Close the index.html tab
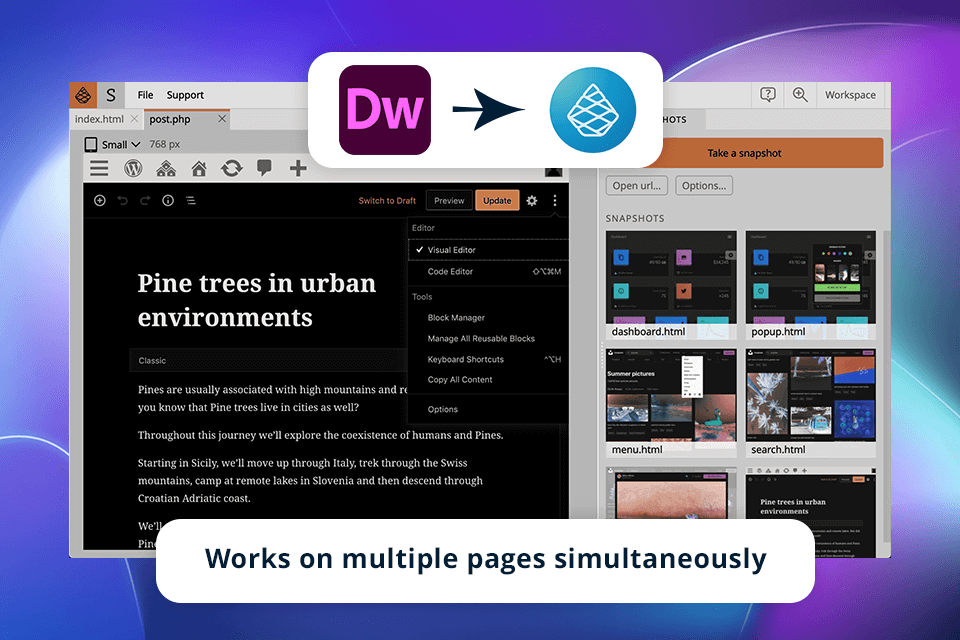 (134, 119)
